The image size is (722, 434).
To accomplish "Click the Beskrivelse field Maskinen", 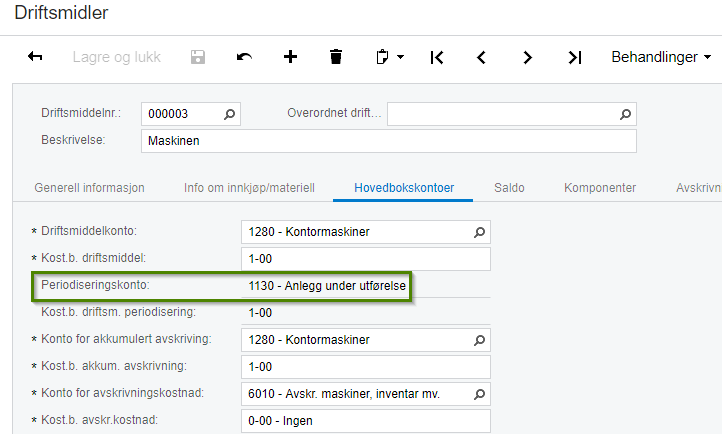I will 389,141.
